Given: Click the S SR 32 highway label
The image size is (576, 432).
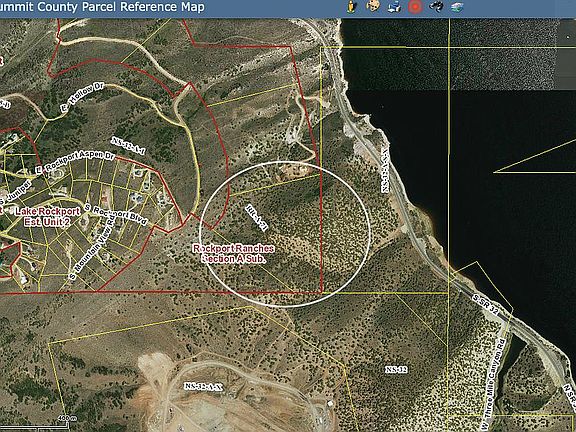Looking at the screenshot, I should click(485, 304).
